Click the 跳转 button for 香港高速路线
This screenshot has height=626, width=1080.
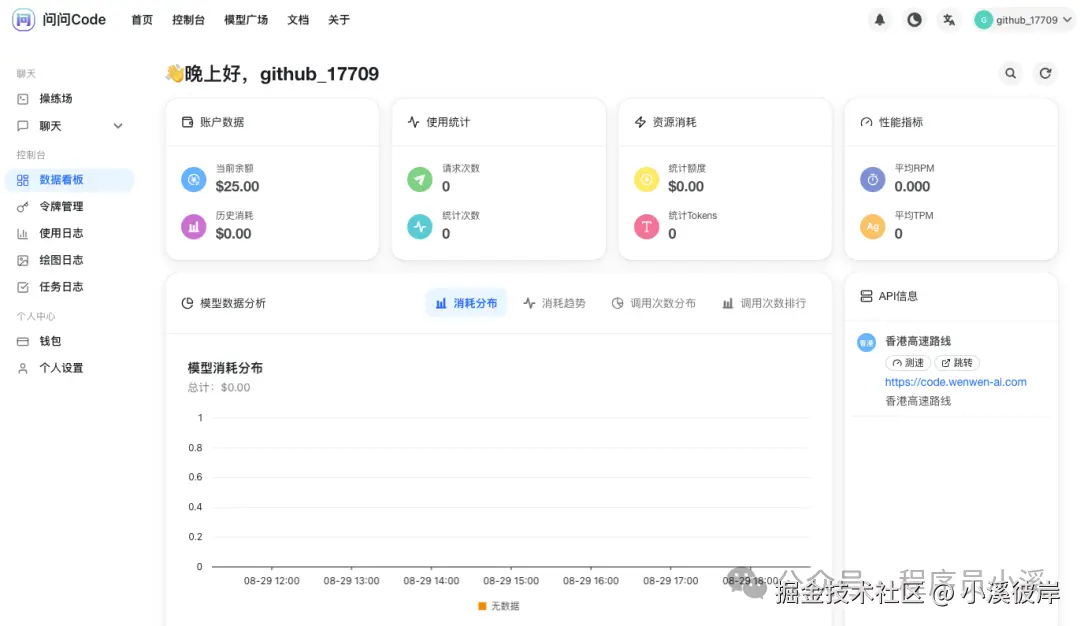tap(957, 362)
